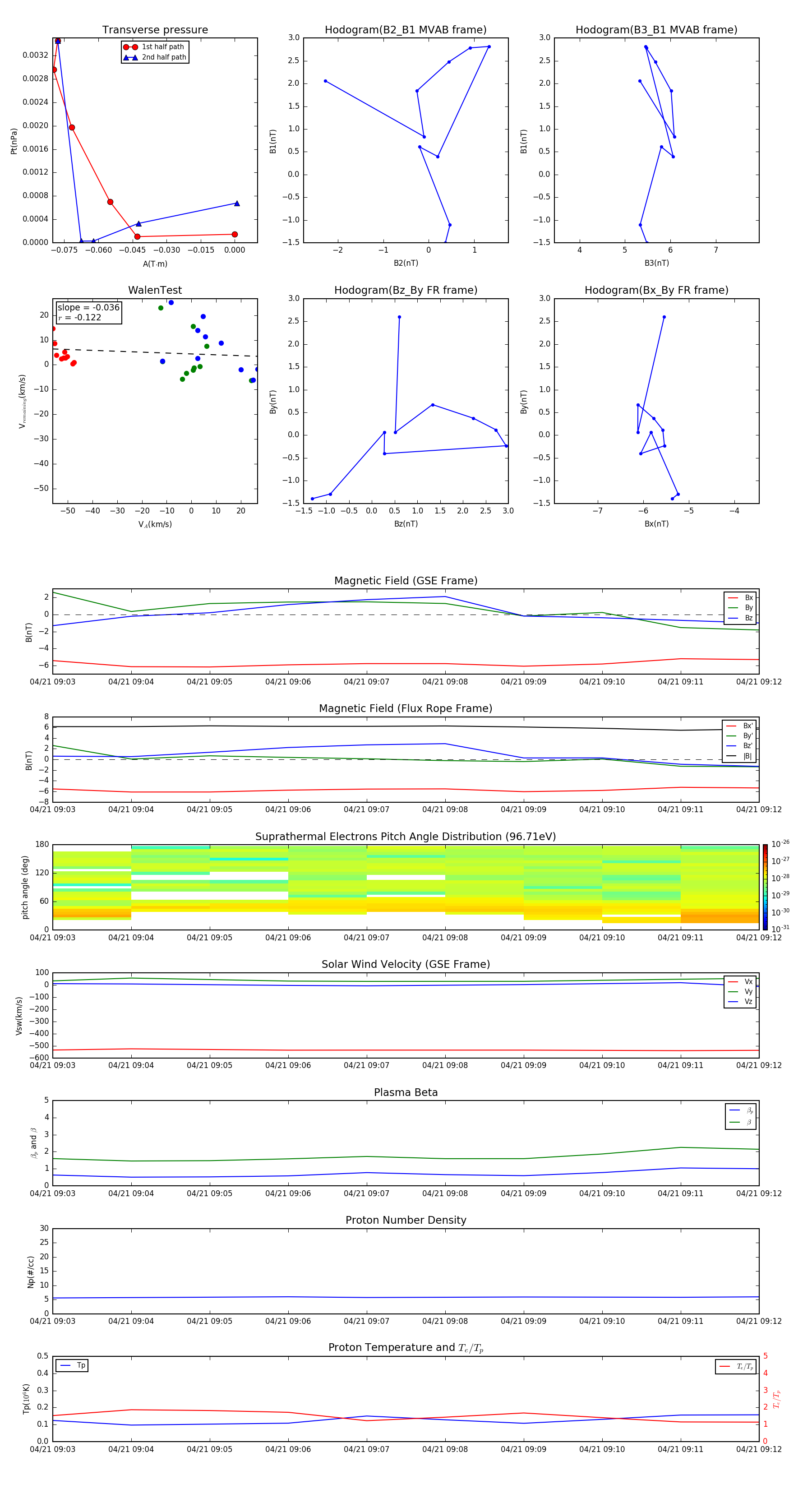
Task: Select the '1st half path' legend entry
Action: click(154, 47)
